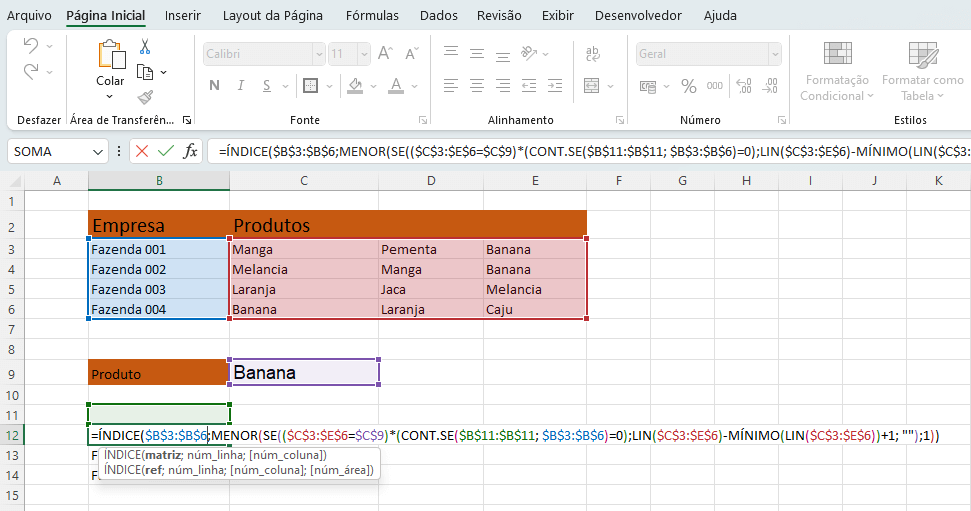Open the Arquivo menu
Viewport: 971px width, 511px height.
[x=29, y=15]
